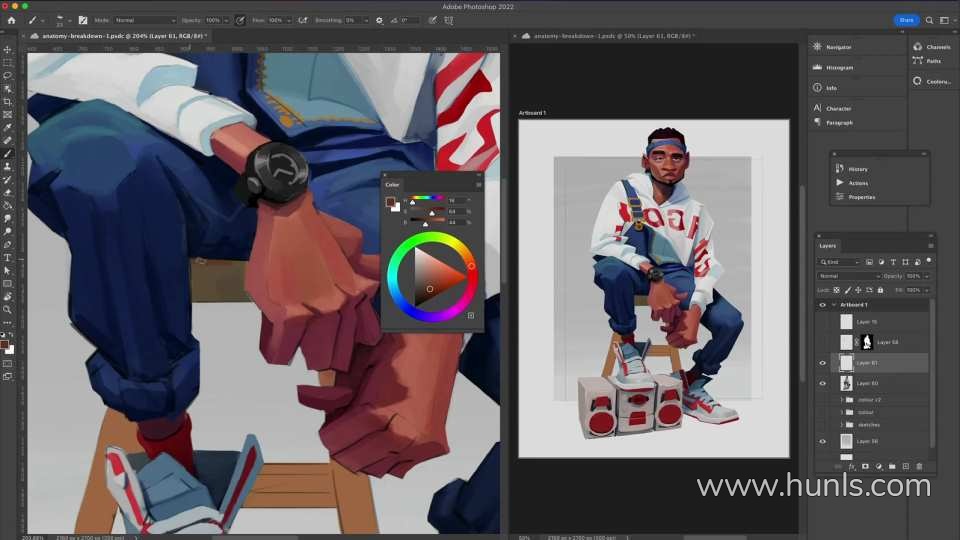Select the Frame tool
This screenshot has width=960, height=540.
(x=7, y=114)
